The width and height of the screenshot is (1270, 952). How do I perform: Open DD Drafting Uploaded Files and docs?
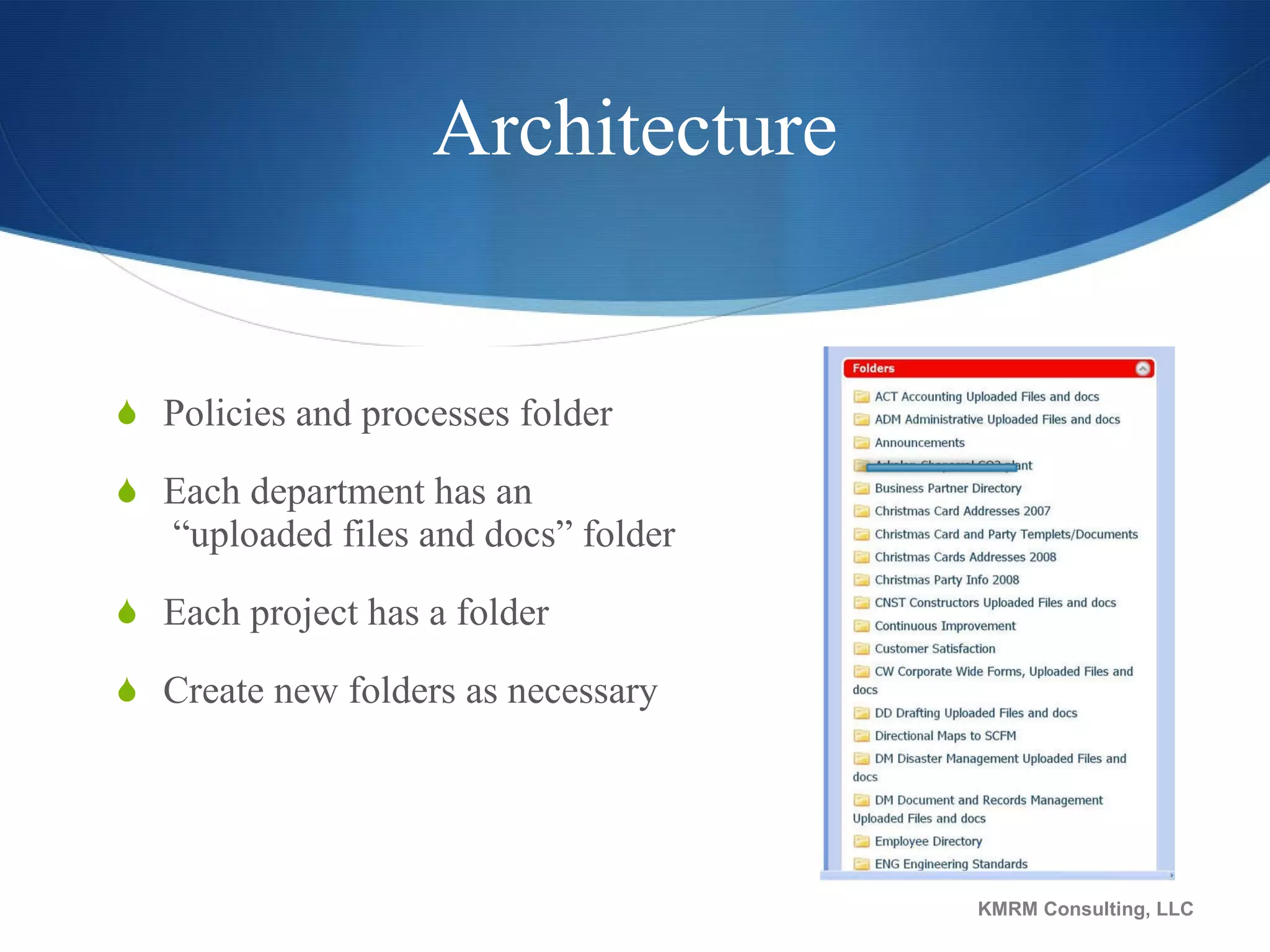tap(976, 713)
